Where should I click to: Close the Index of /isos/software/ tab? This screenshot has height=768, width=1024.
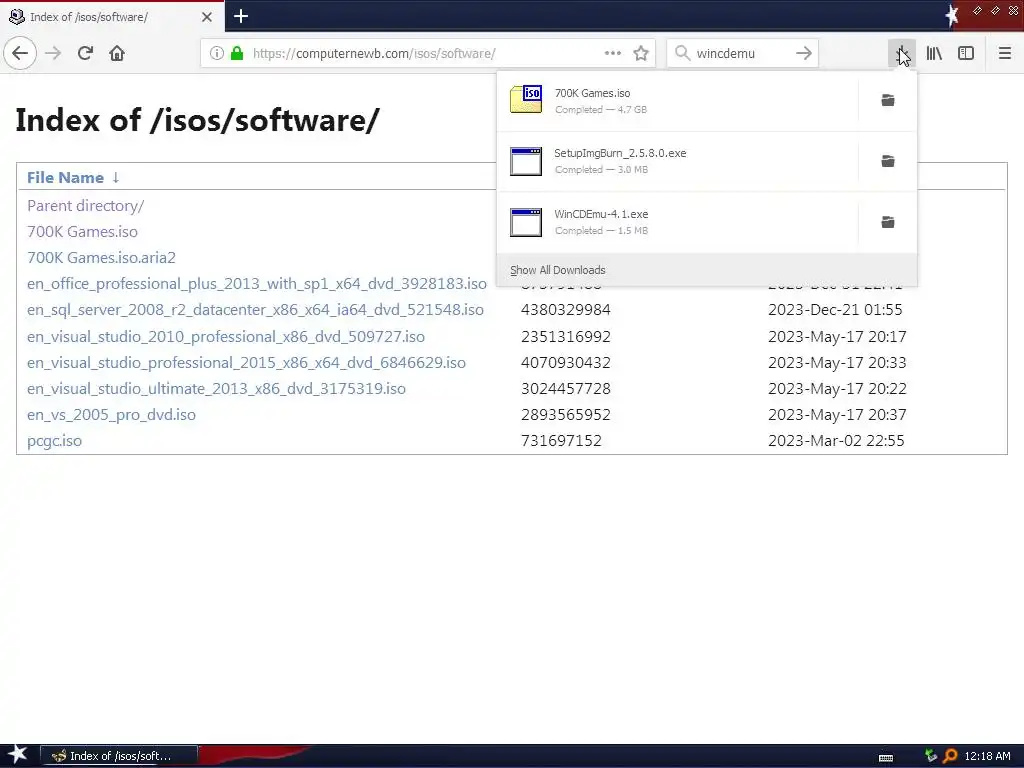pyautogui.click(x=207, y=17)
